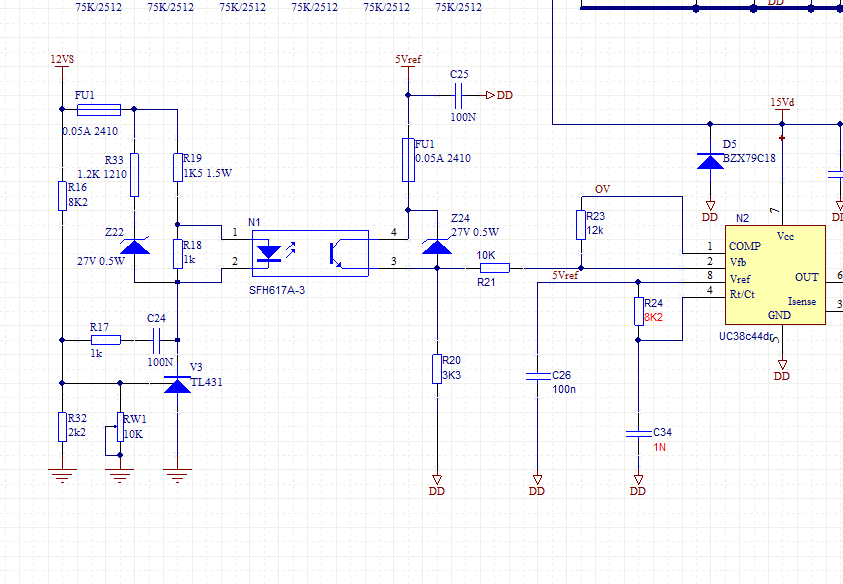Image resolution: width=843 pixels, height=584 pixels.
Task: Select resistor R32 symbol
Action: click(x=62, y=428)
